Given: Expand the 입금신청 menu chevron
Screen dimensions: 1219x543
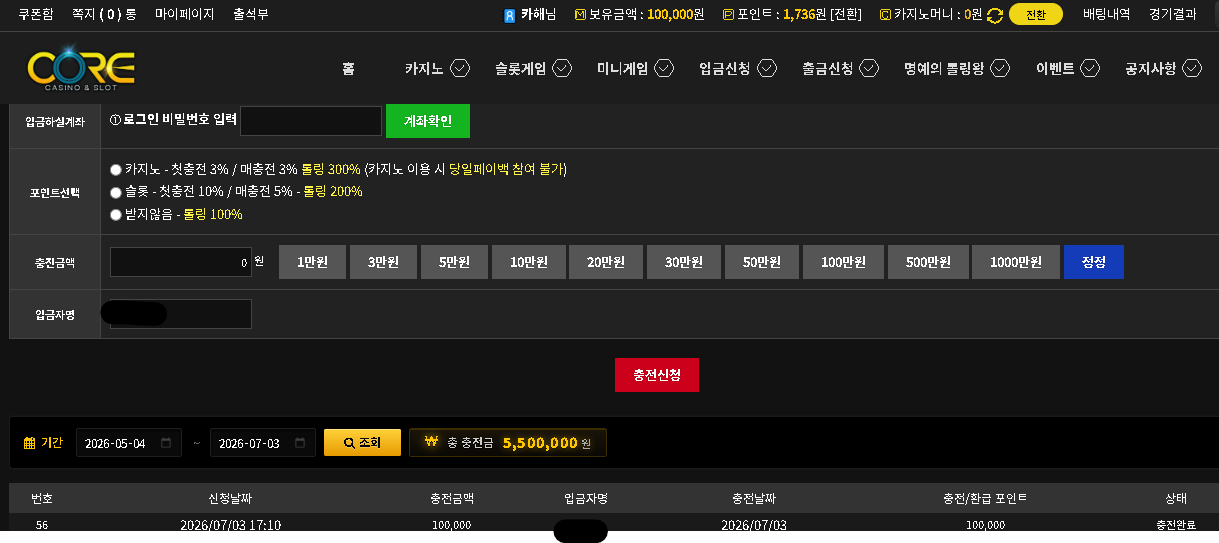Looking at the screenshot, I should tap(767, 68).
